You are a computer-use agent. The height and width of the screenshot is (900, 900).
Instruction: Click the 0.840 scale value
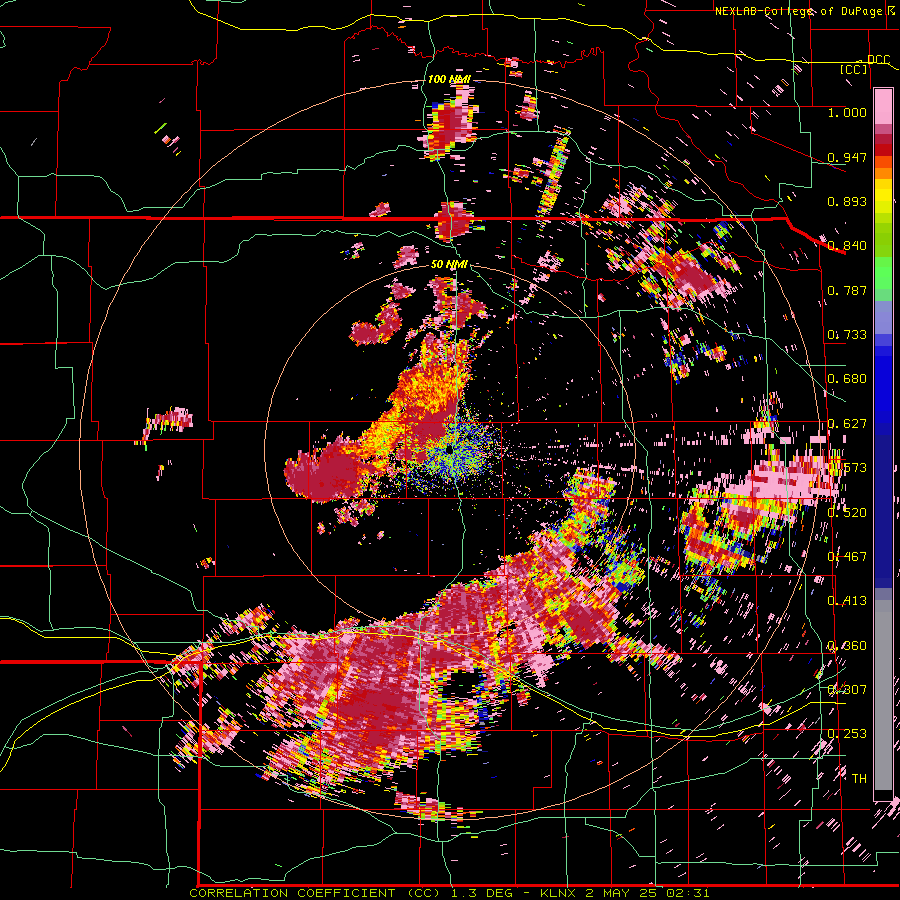847,246
